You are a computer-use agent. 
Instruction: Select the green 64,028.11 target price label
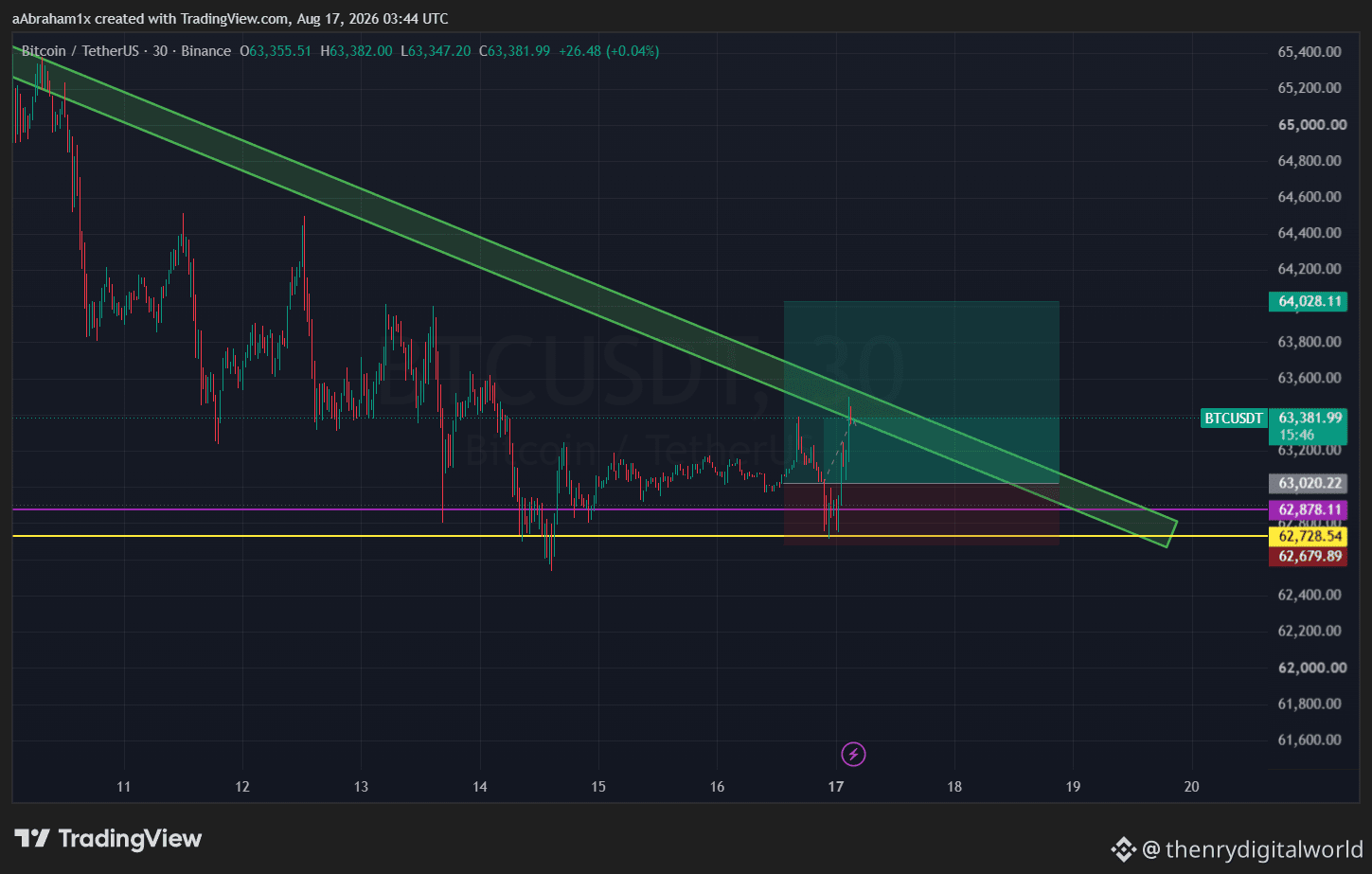point(1307,301)
